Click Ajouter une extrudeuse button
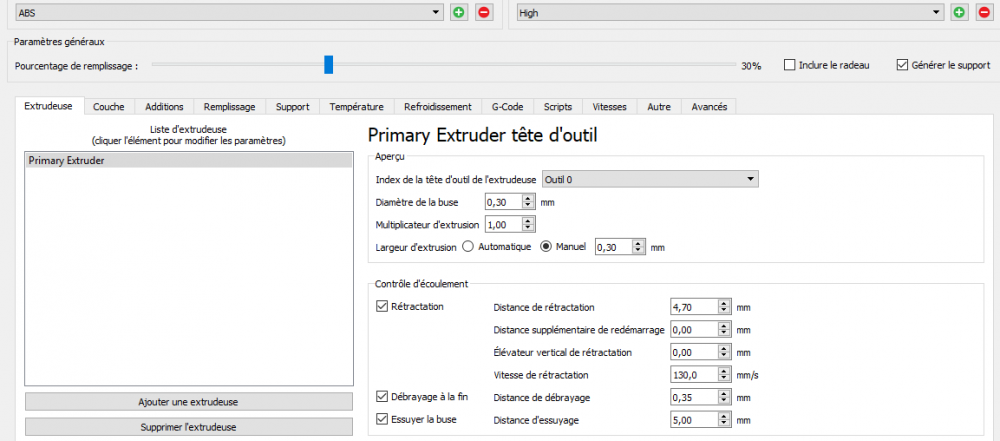Screen dimensions: 1000x441 tap(188, 402)
